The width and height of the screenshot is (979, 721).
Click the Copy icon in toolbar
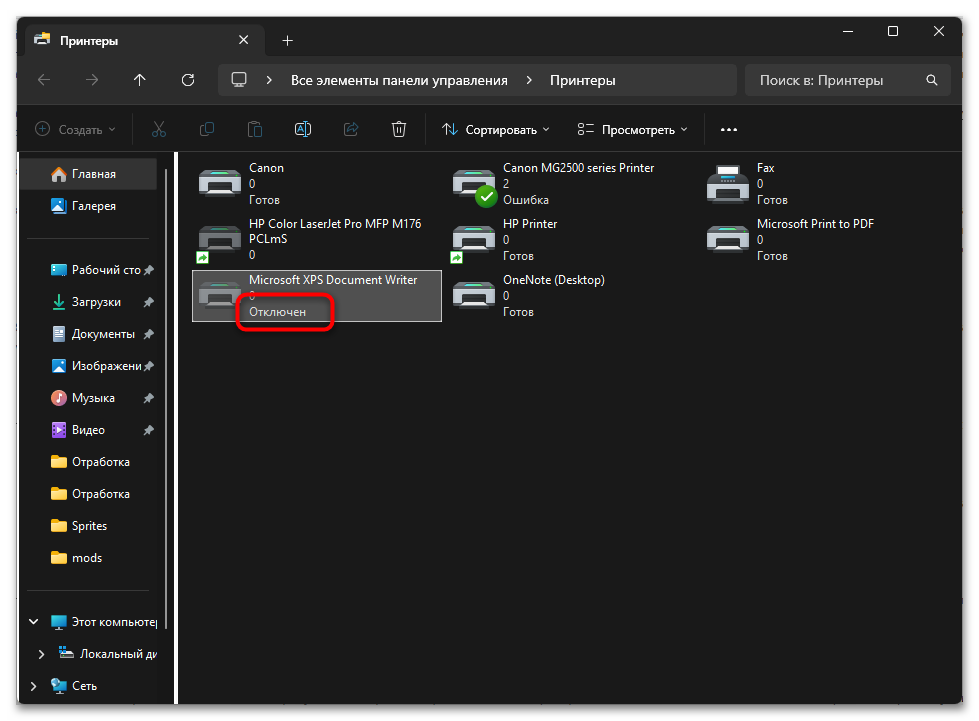tap(207, 129)
